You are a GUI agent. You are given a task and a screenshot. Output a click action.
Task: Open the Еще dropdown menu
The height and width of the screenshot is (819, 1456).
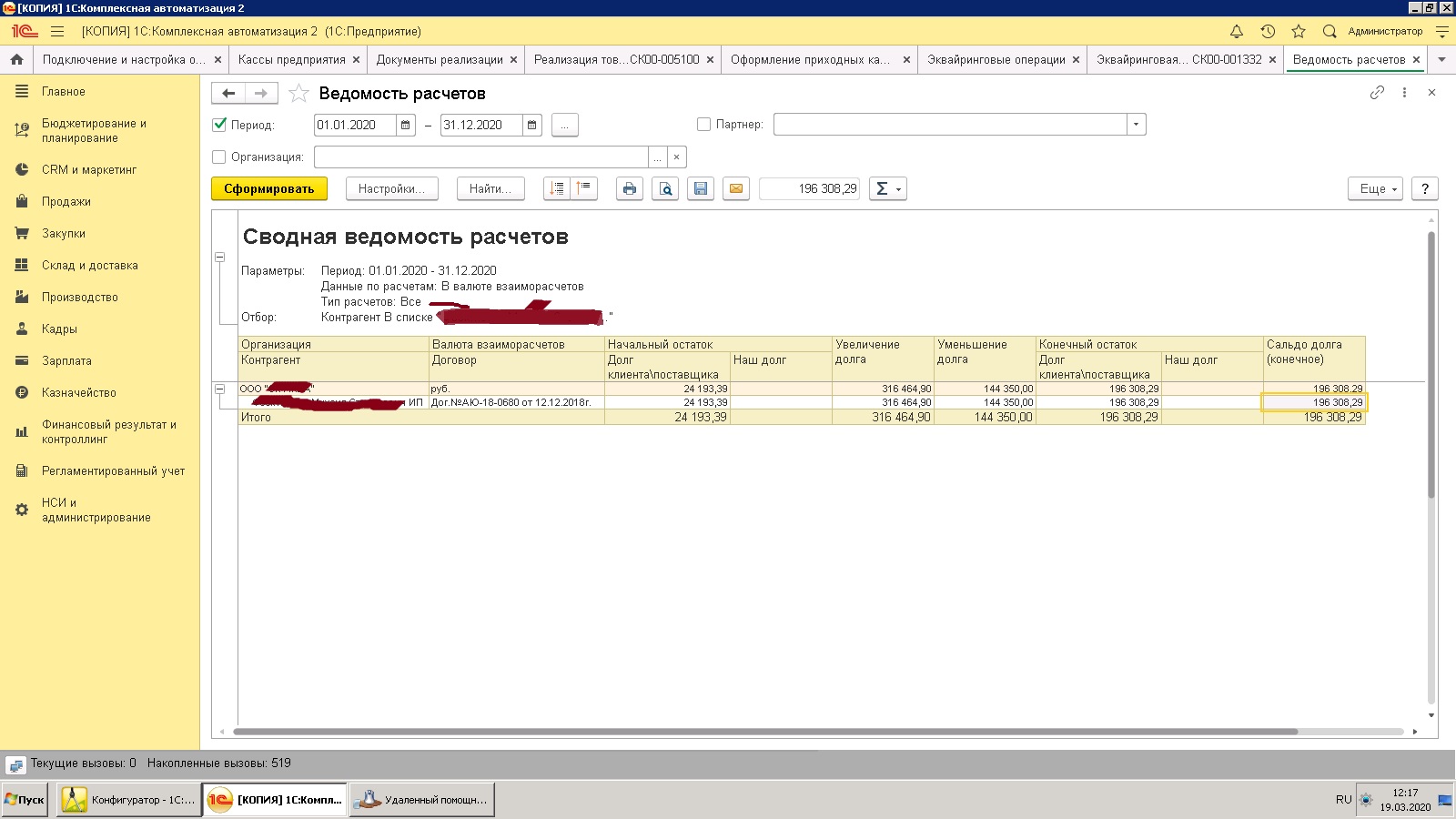coord(1375,188)
